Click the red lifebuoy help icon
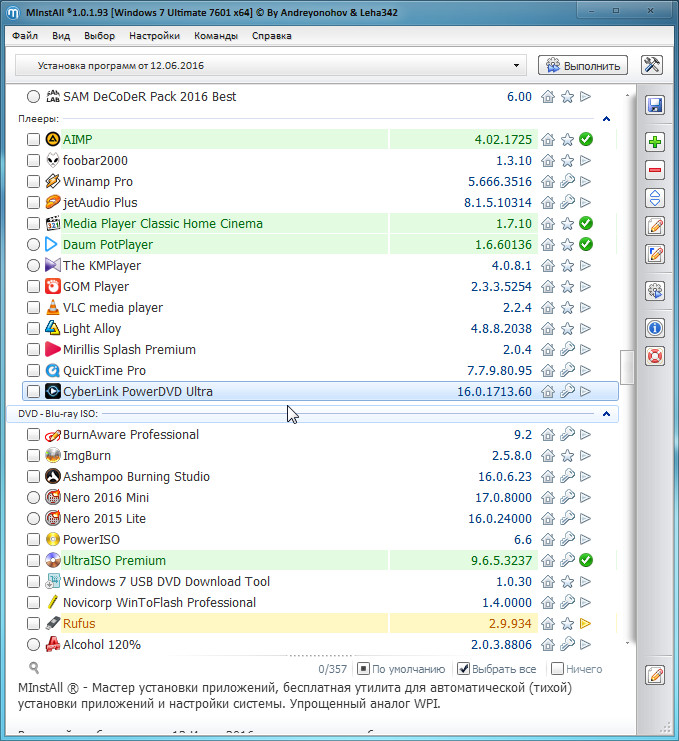This screenshot has width=679, height=741. pos(655,356)
